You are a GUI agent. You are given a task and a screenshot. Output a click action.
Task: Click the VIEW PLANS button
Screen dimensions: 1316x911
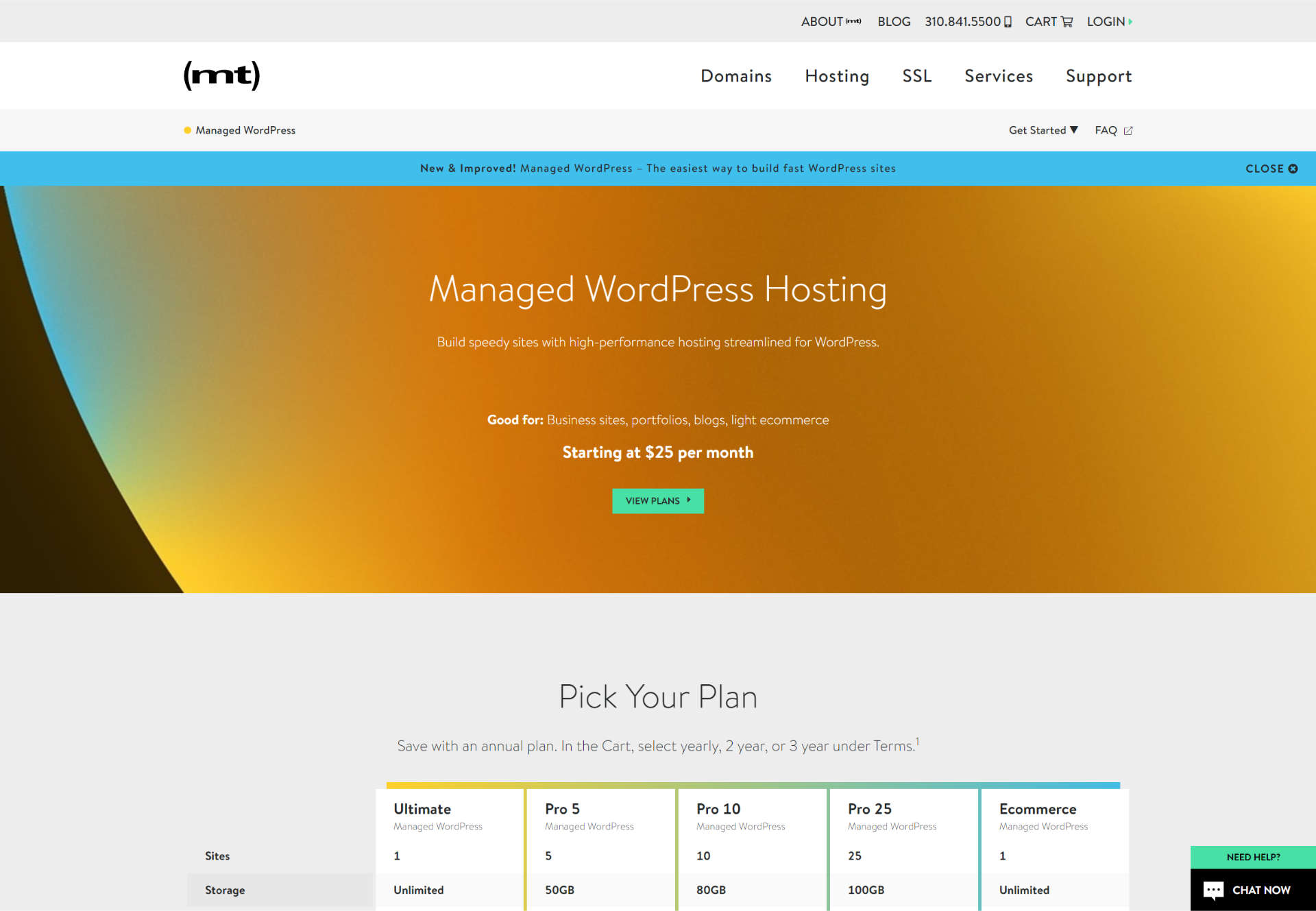(x=658, y=501)
